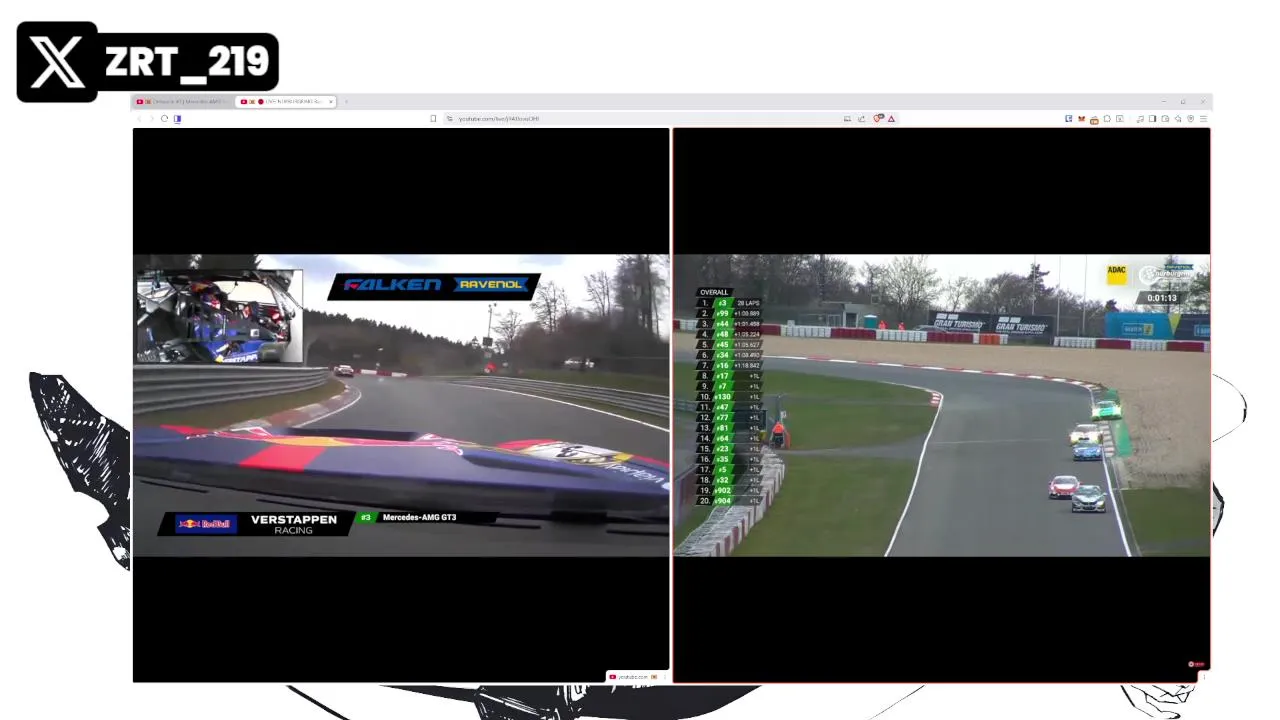Go back using the browser back arrow
The image size is (1280, 720).
[139, 119]
